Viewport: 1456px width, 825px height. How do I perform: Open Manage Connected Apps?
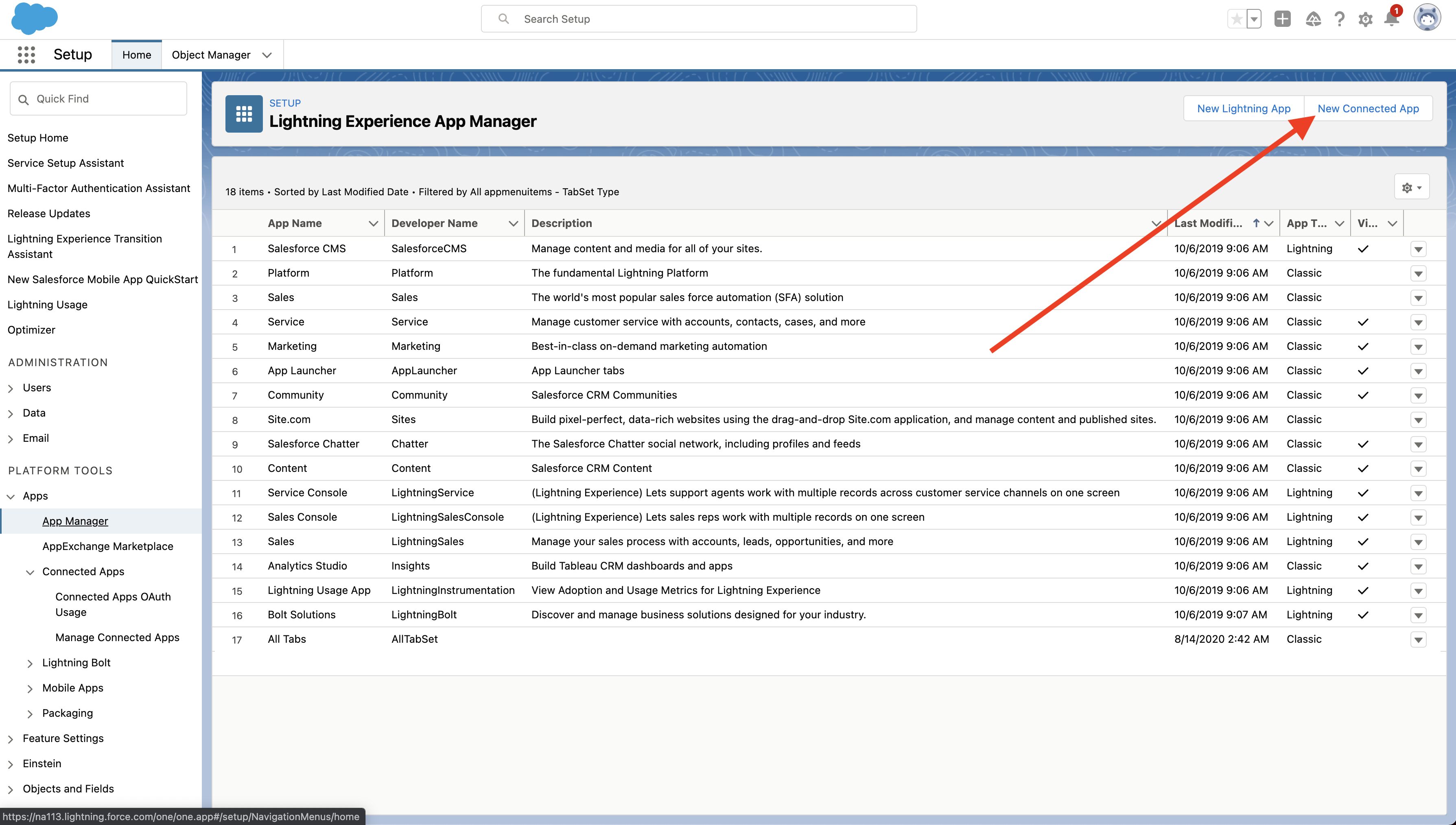[x=117, y=637]
